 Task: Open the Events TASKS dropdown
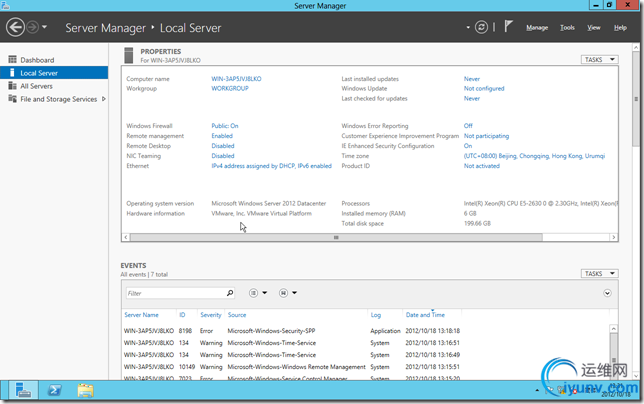600,273
